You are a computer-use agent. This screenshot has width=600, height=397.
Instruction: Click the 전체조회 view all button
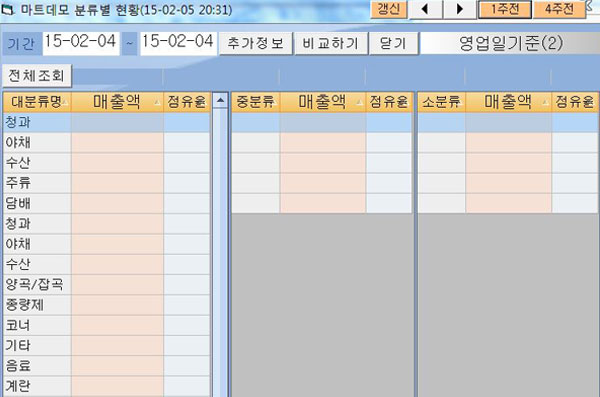[37, 75]
